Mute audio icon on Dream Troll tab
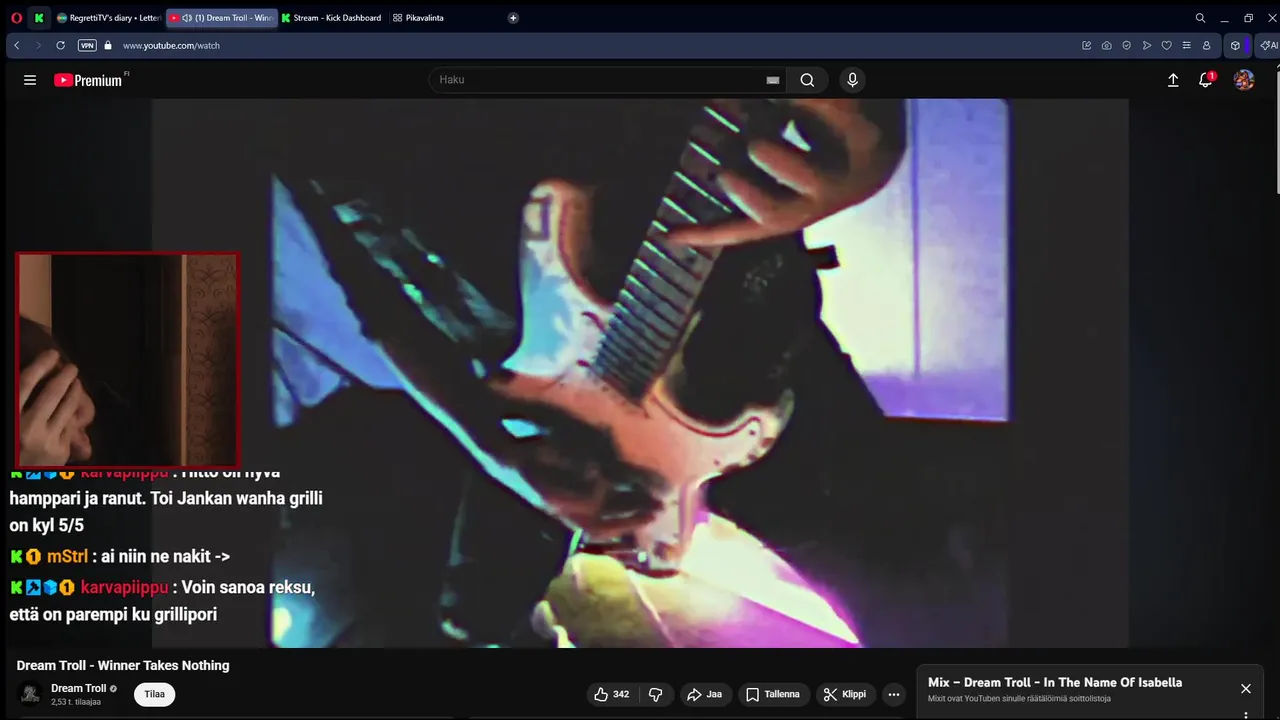1280x720 pixels. pyautogui.click(x=187, y=18)
